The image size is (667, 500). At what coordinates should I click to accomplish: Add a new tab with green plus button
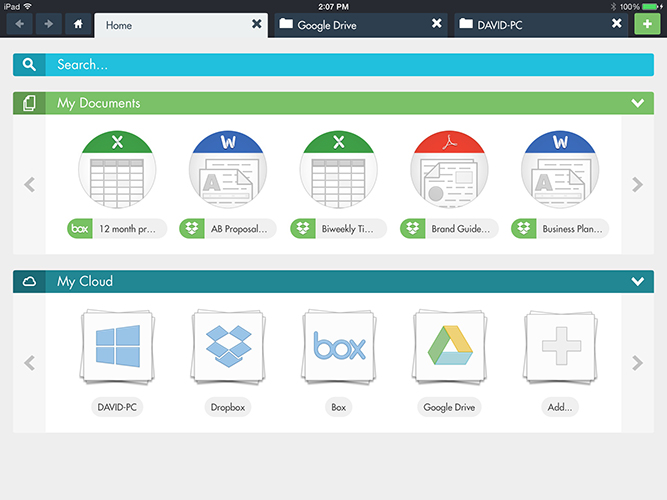point(647,24)
